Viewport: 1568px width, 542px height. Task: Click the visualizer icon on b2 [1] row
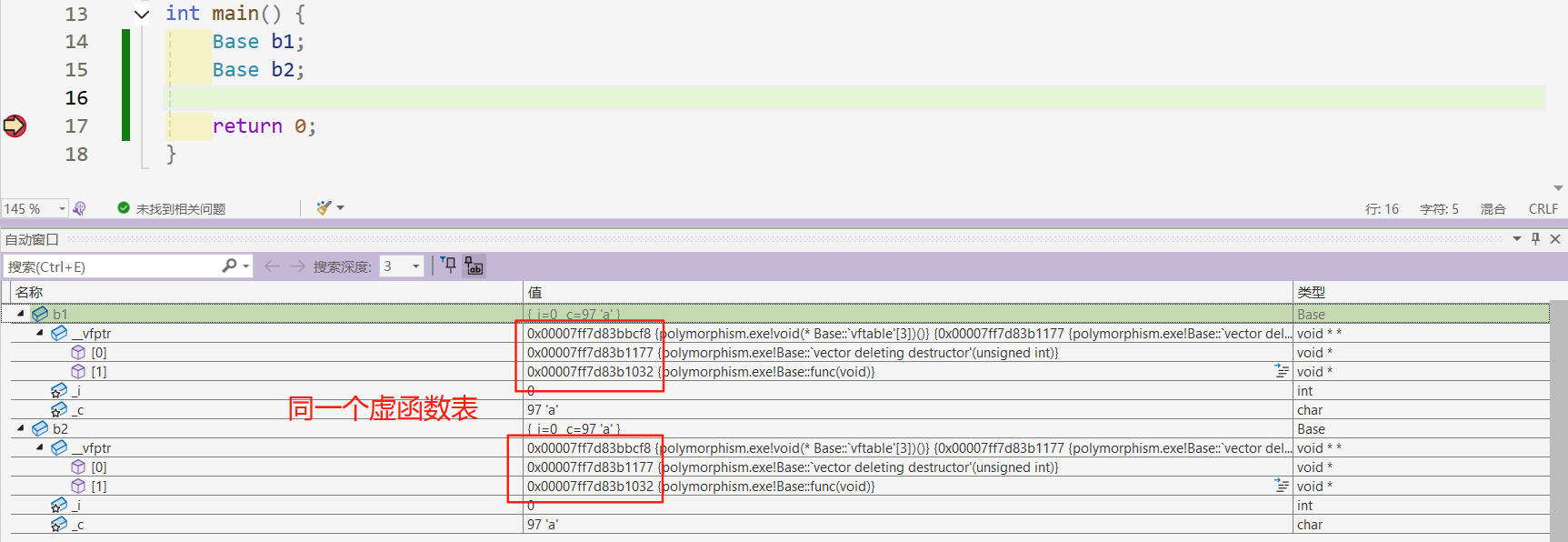click(x=1282, y=486)
